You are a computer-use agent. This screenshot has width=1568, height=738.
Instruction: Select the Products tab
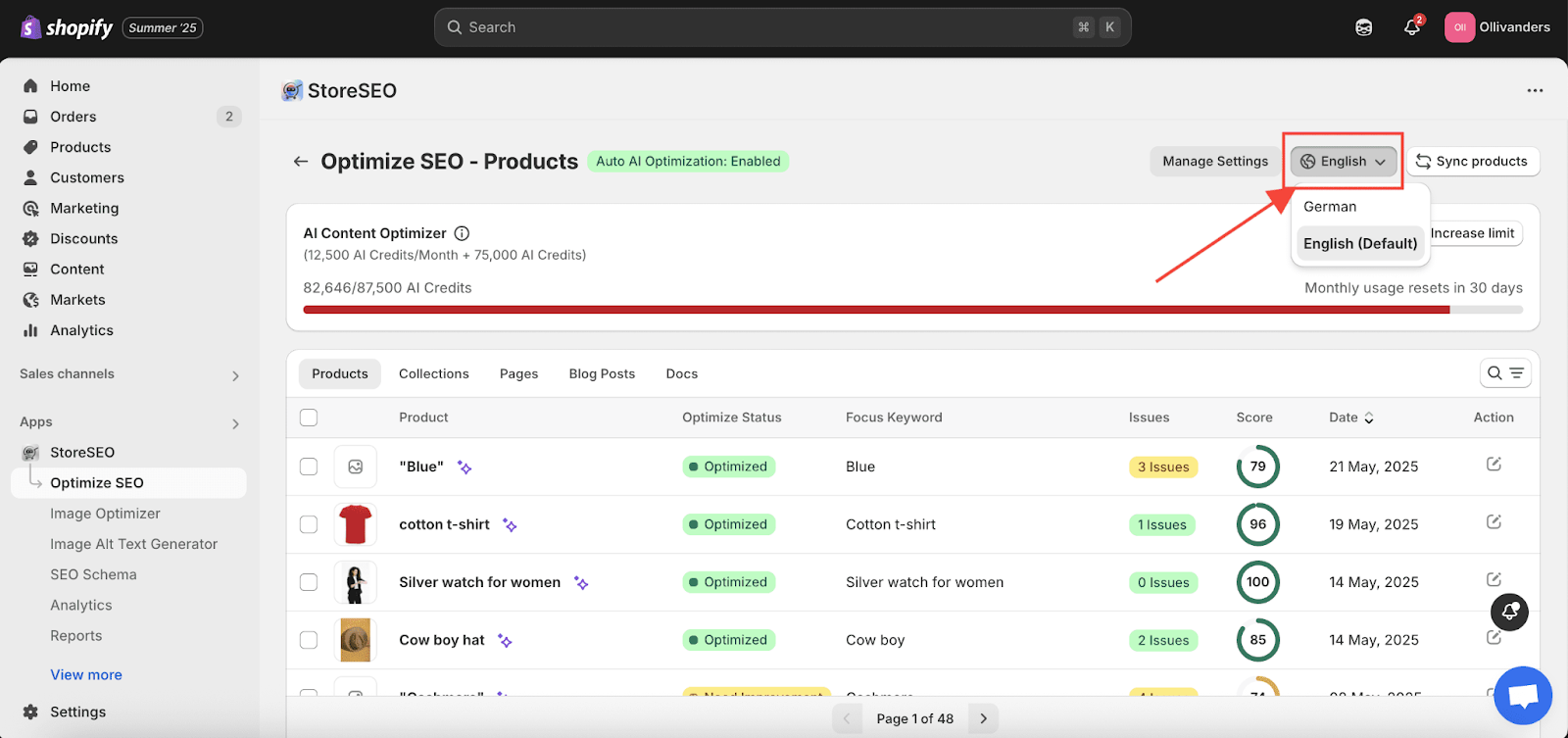tap(340, 373)
